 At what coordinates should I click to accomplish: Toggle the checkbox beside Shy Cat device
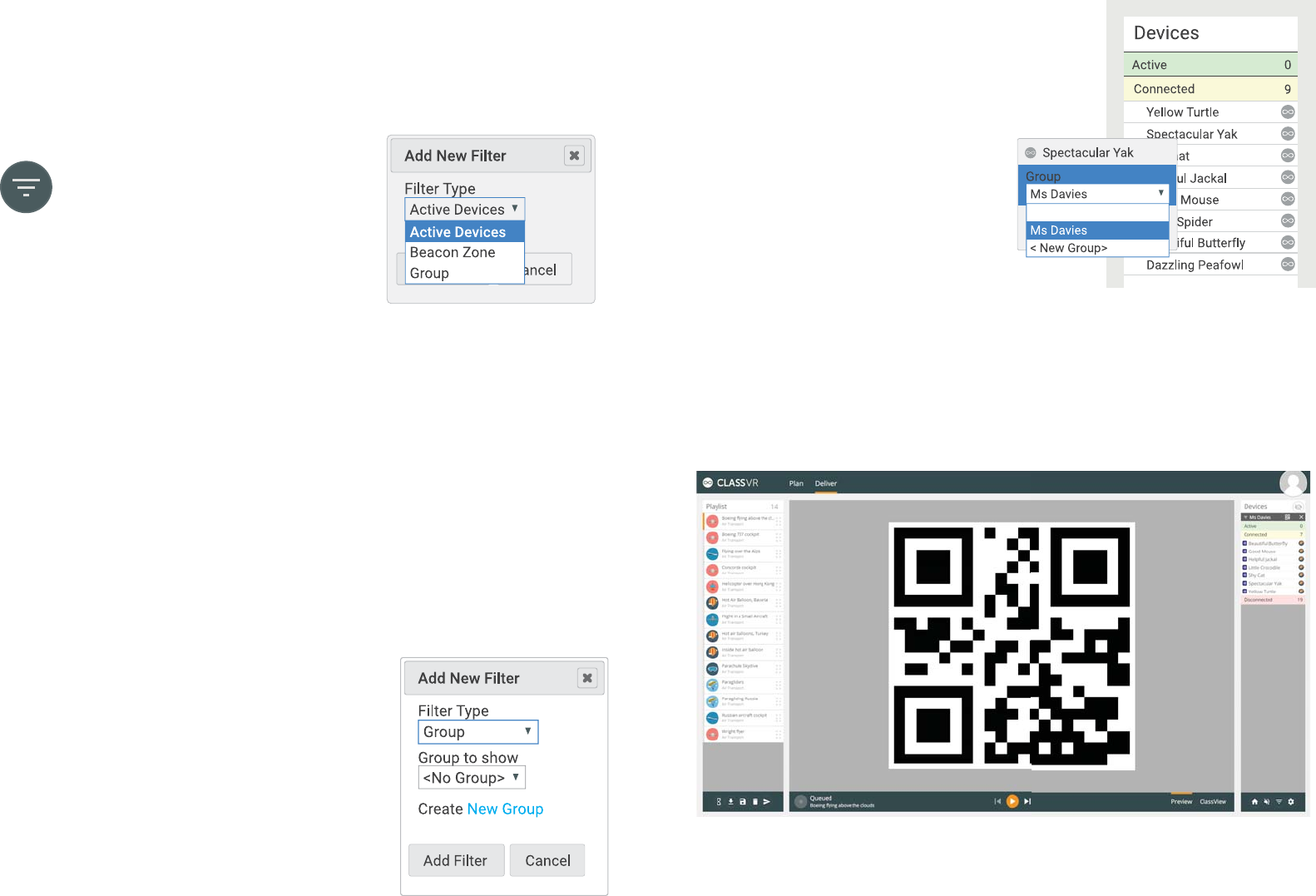(1244, 576)
